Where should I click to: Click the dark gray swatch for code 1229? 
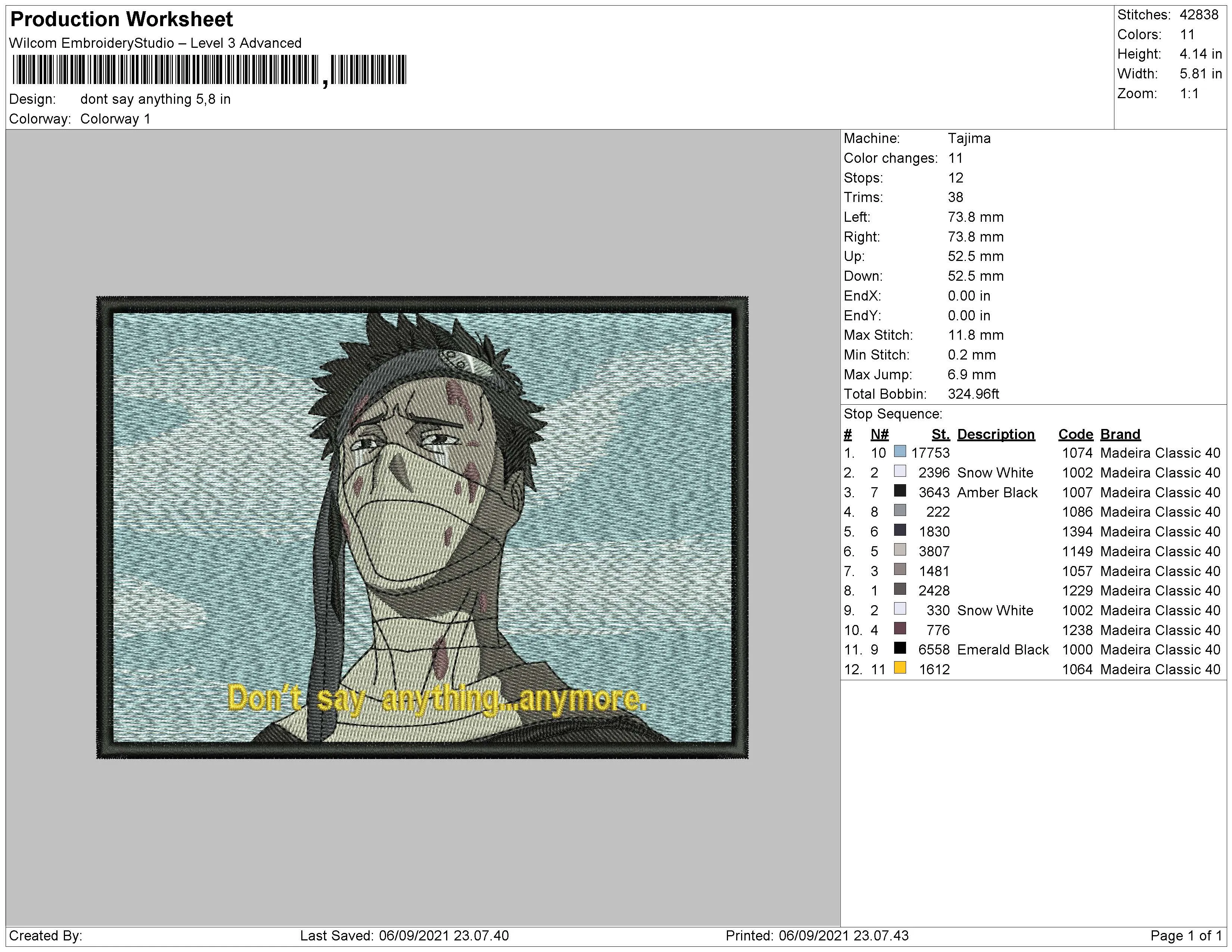coord(900,589)
